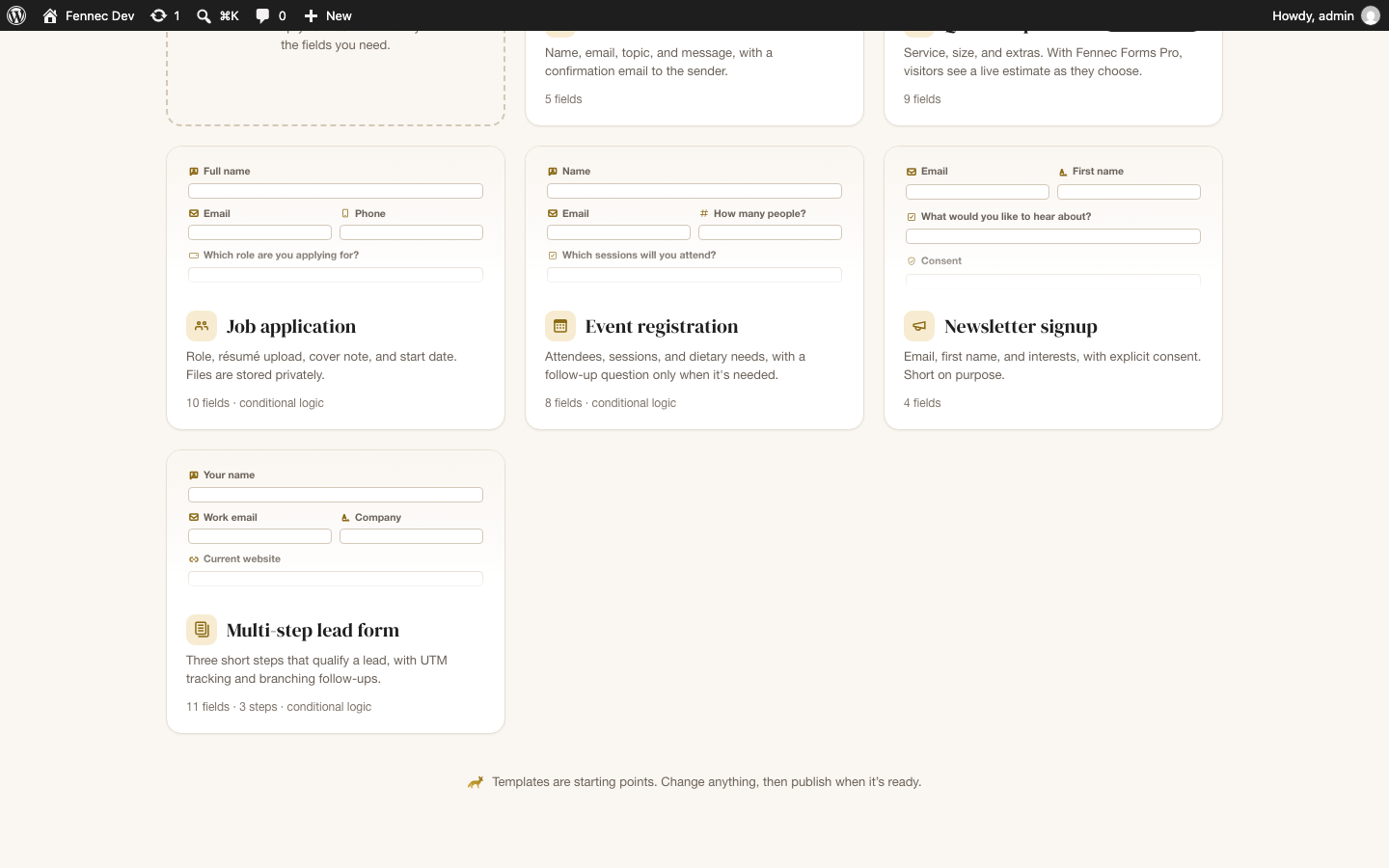Click the First name preview field in Newsletter signup

tap(1129, 192)
